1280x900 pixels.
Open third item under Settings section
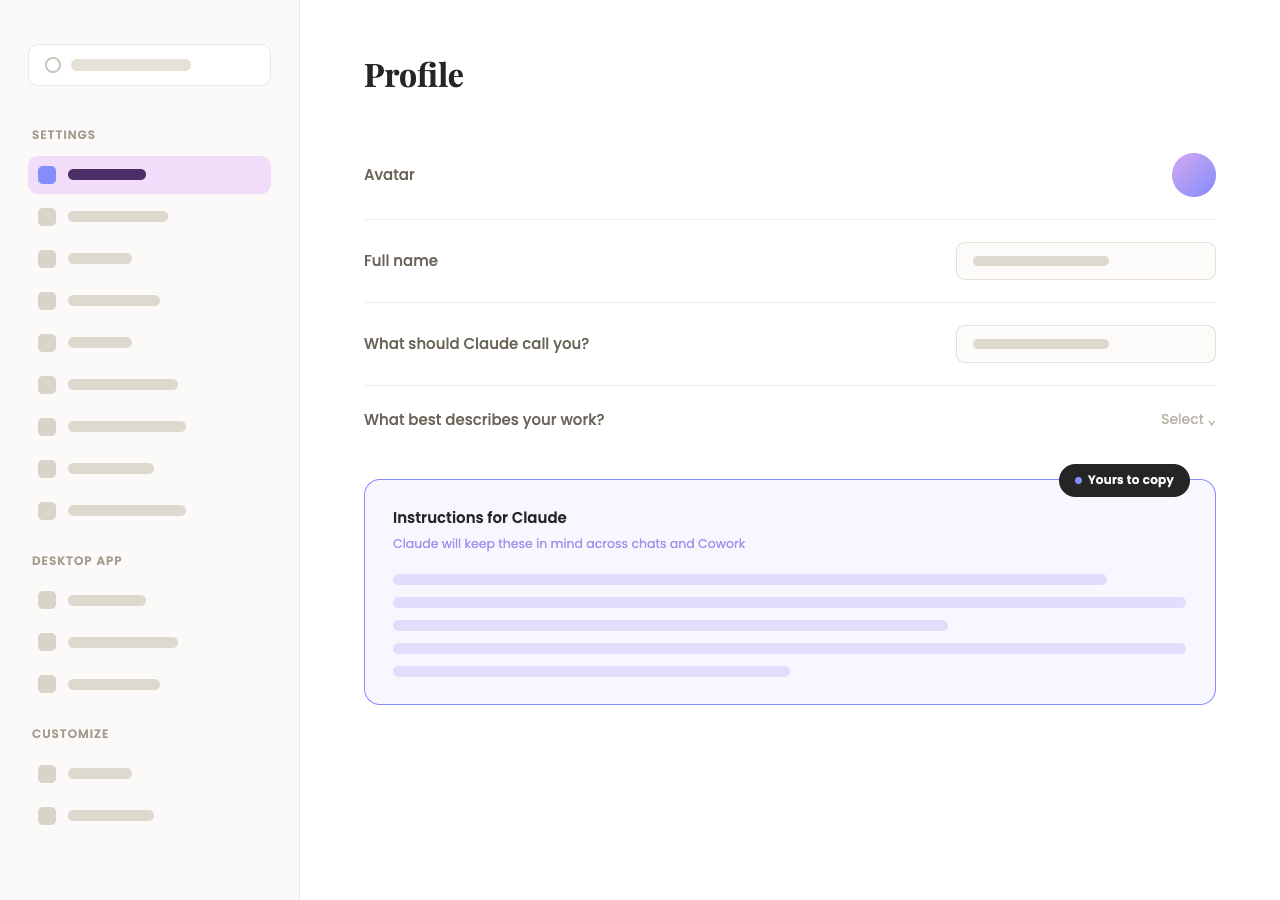point(149,259)
